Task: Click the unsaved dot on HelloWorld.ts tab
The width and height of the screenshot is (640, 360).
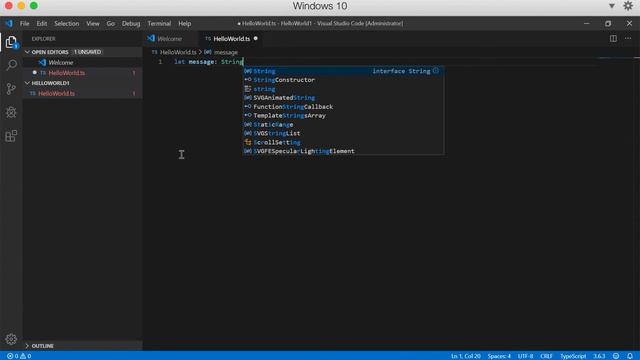Action: (256, 38)
